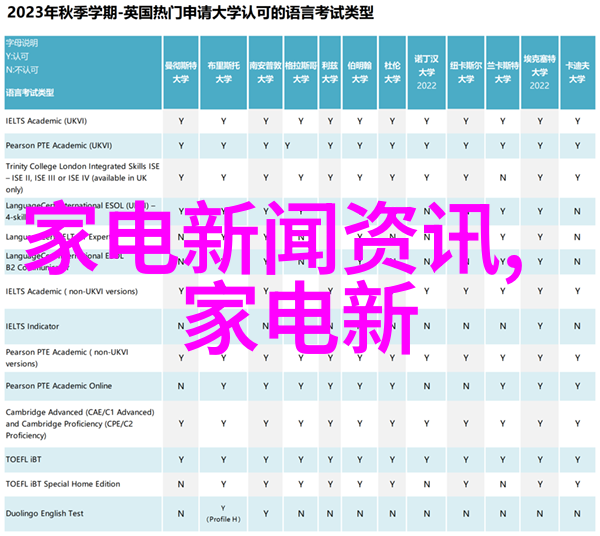Select row label IELTS Academic (non-UKVI versions)
Image resolution: width=600 pixels, height=536 pixels.
click(x=72, y=292)
